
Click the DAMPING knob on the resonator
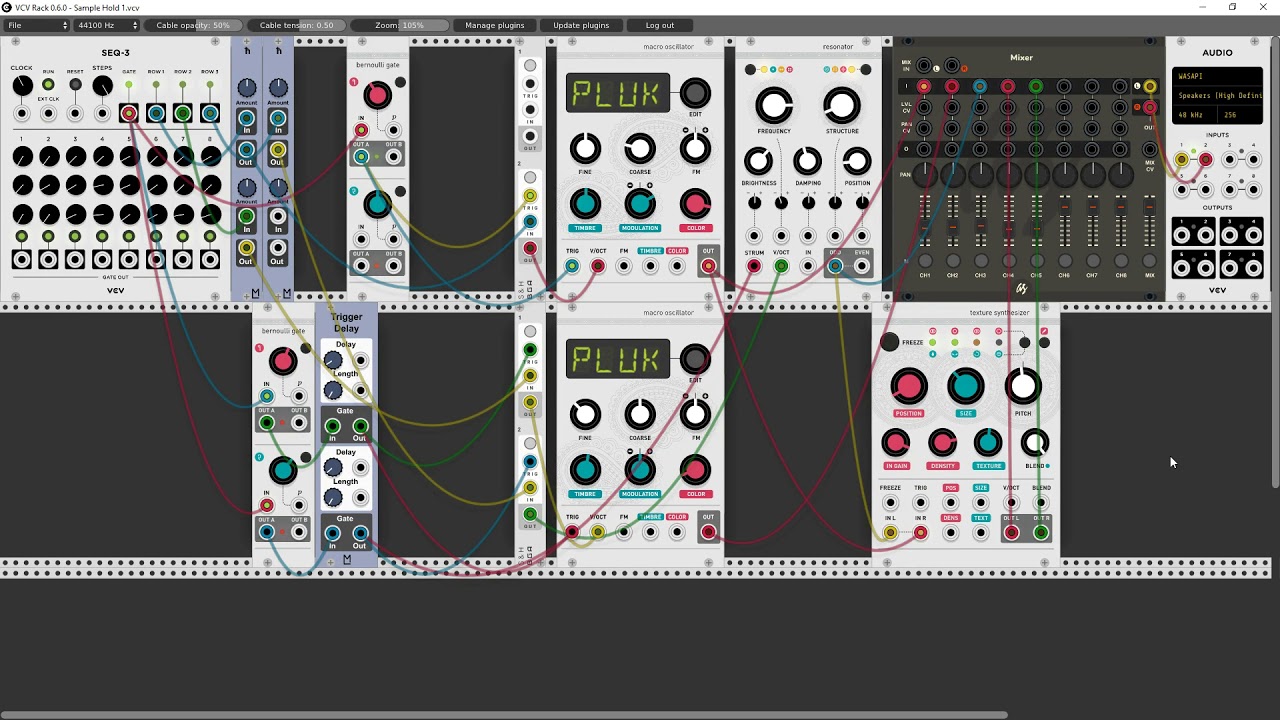pyautogui.click(x=808, y=161)
